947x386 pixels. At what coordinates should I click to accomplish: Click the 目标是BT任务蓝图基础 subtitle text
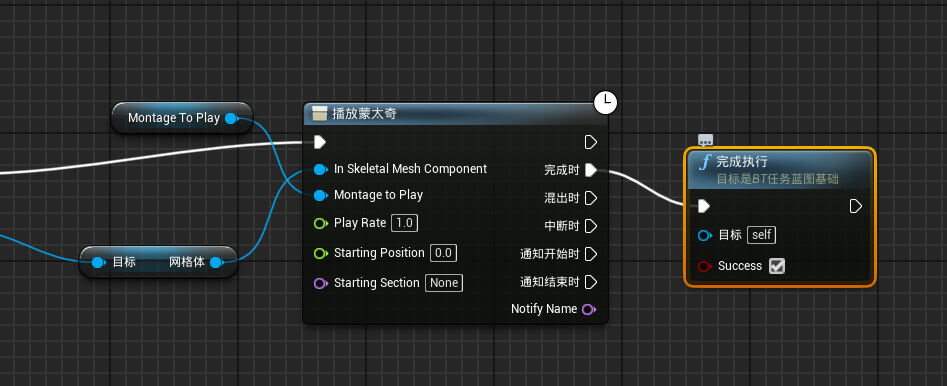point(777,179)
